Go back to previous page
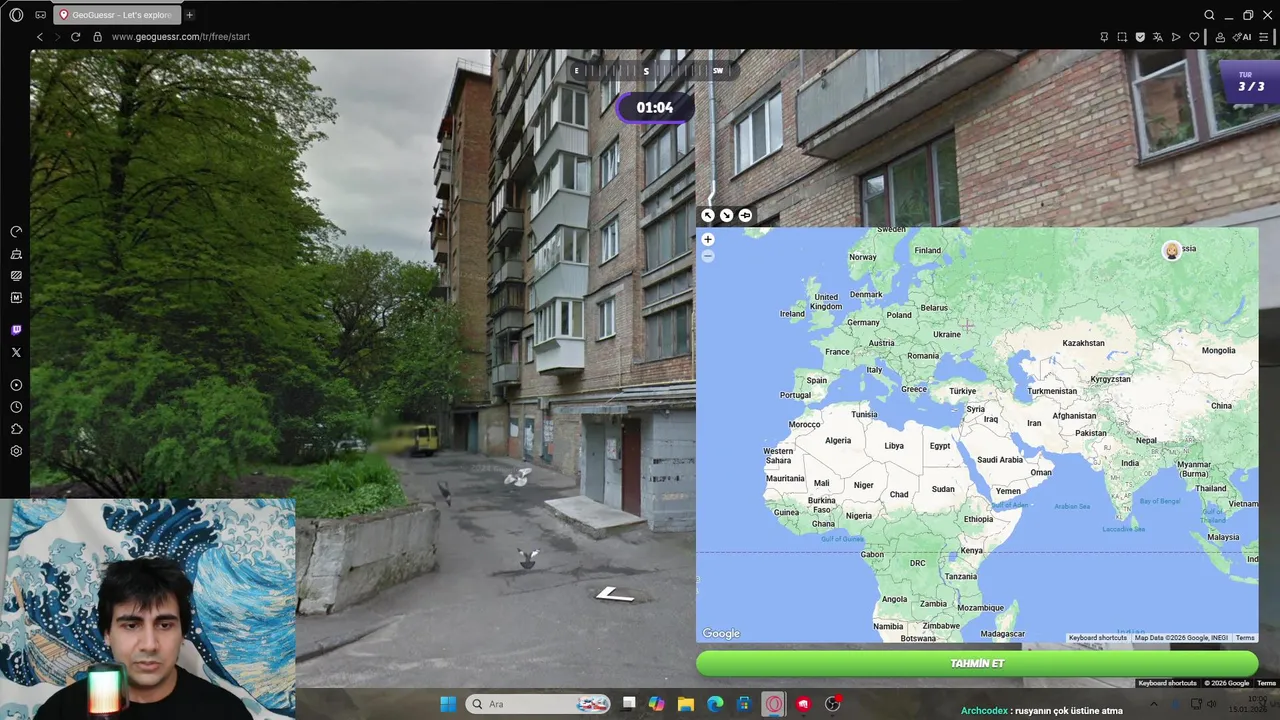 40,37
